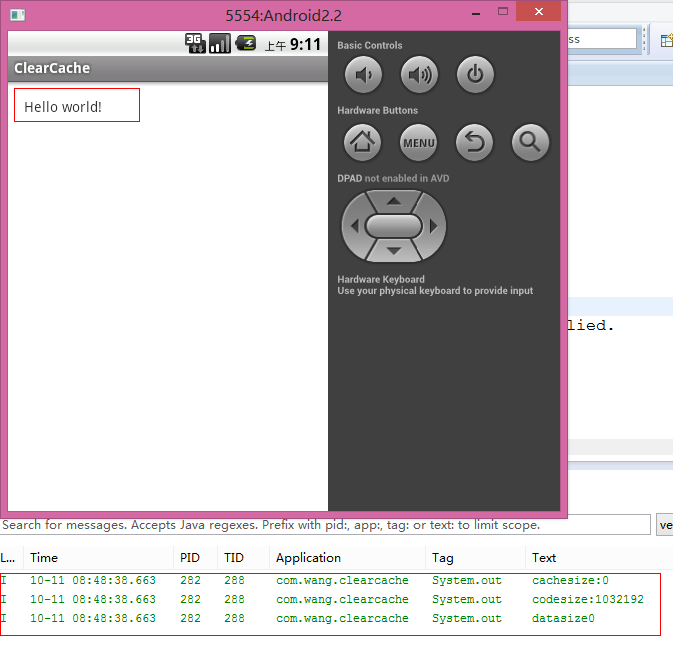Open the emulator MENU hardware button
Screen dimensions: 673x647
[x=418, y=142]
